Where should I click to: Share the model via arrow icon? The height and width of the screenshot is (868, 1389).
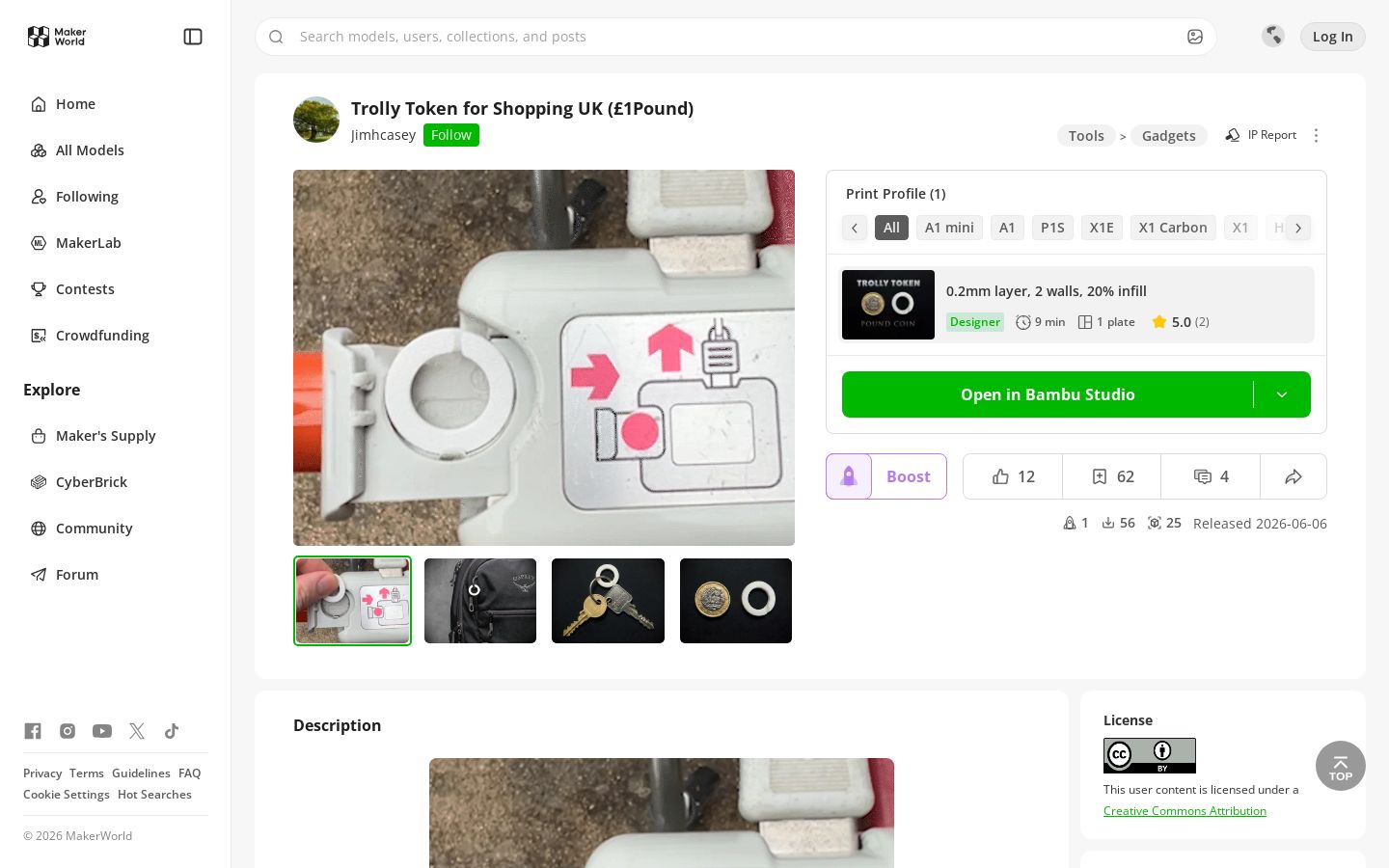pos(1294,476)
